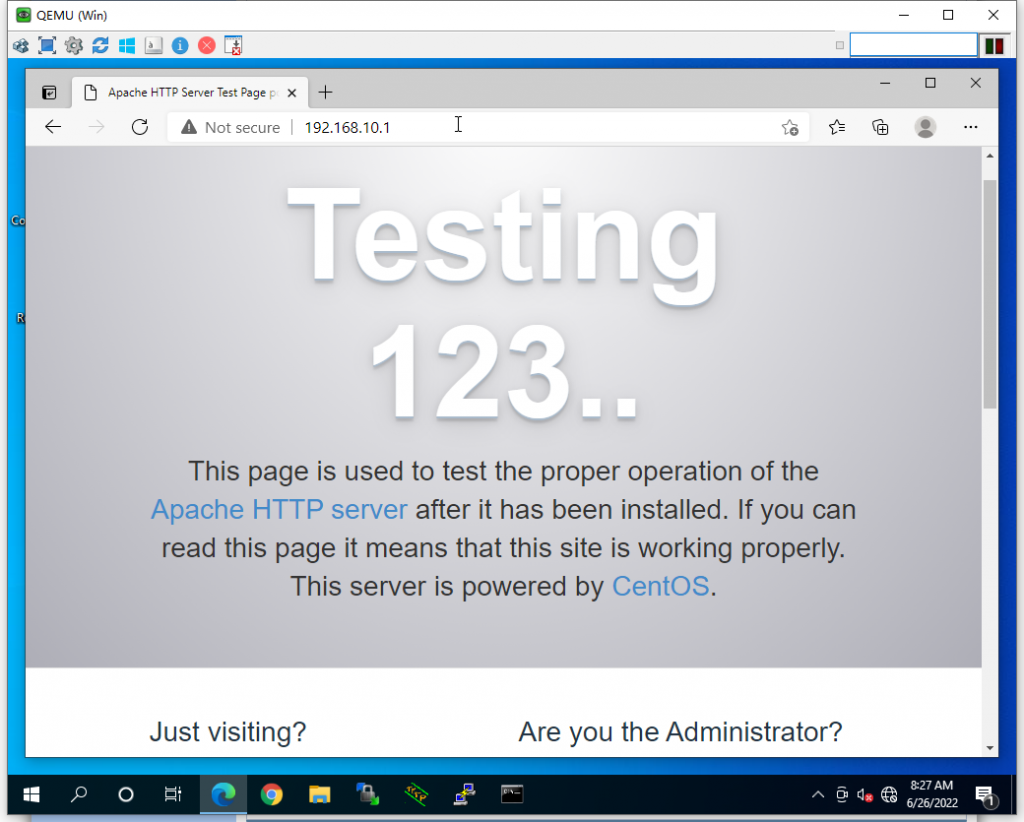Open QEMU settings gear icon
Screen dimensions: 1024x822
pos(73,45)
